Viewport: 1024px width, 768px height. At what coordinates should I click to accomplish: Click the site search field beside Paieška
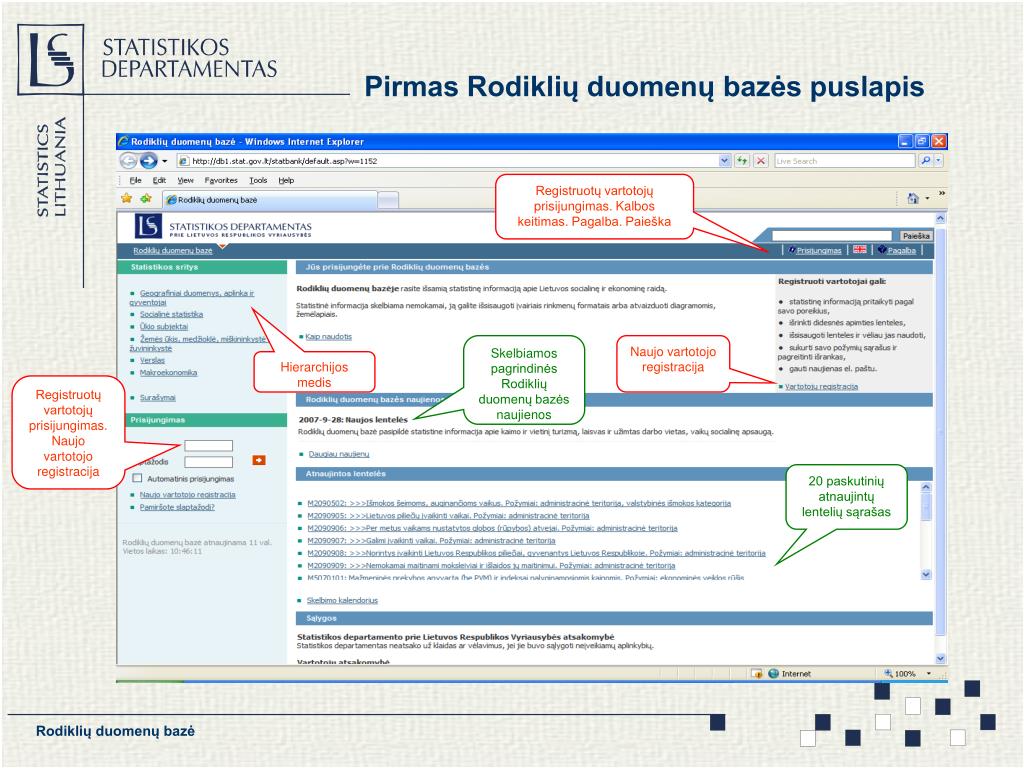point(831,235)
